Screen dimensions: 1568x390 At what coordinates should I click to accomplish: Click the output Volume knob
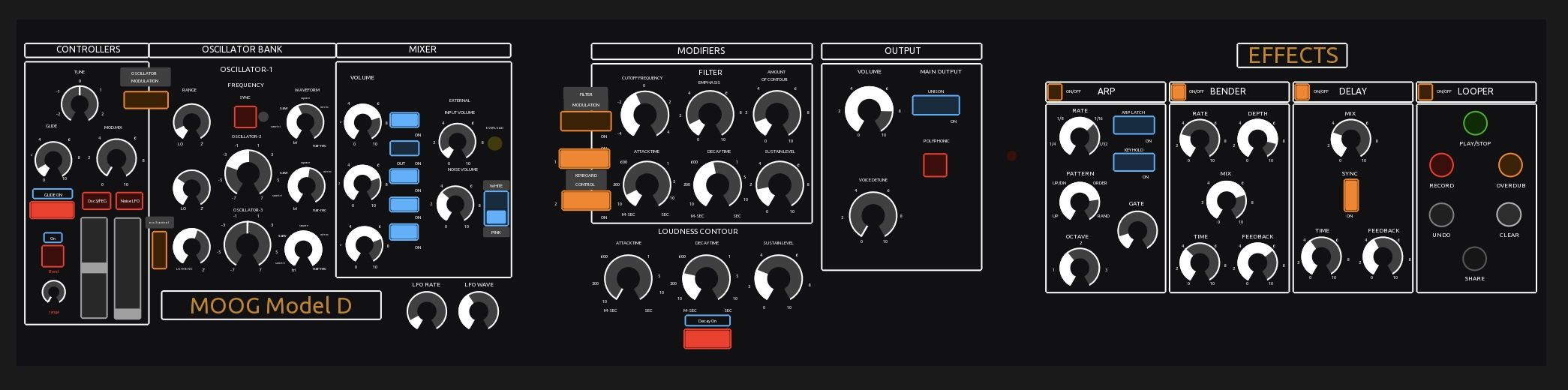[x=869, y=110]
